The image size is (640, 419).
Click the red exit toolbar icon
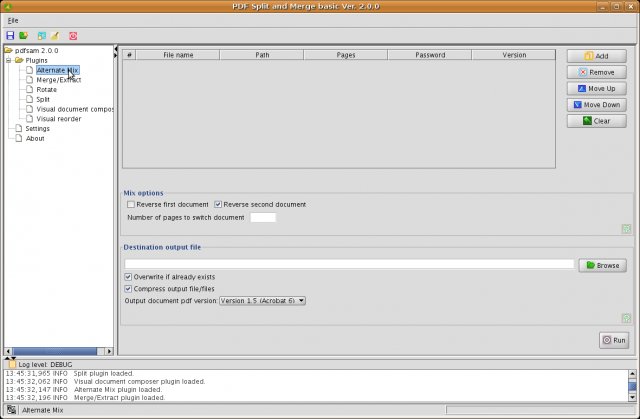click(73, 36)
